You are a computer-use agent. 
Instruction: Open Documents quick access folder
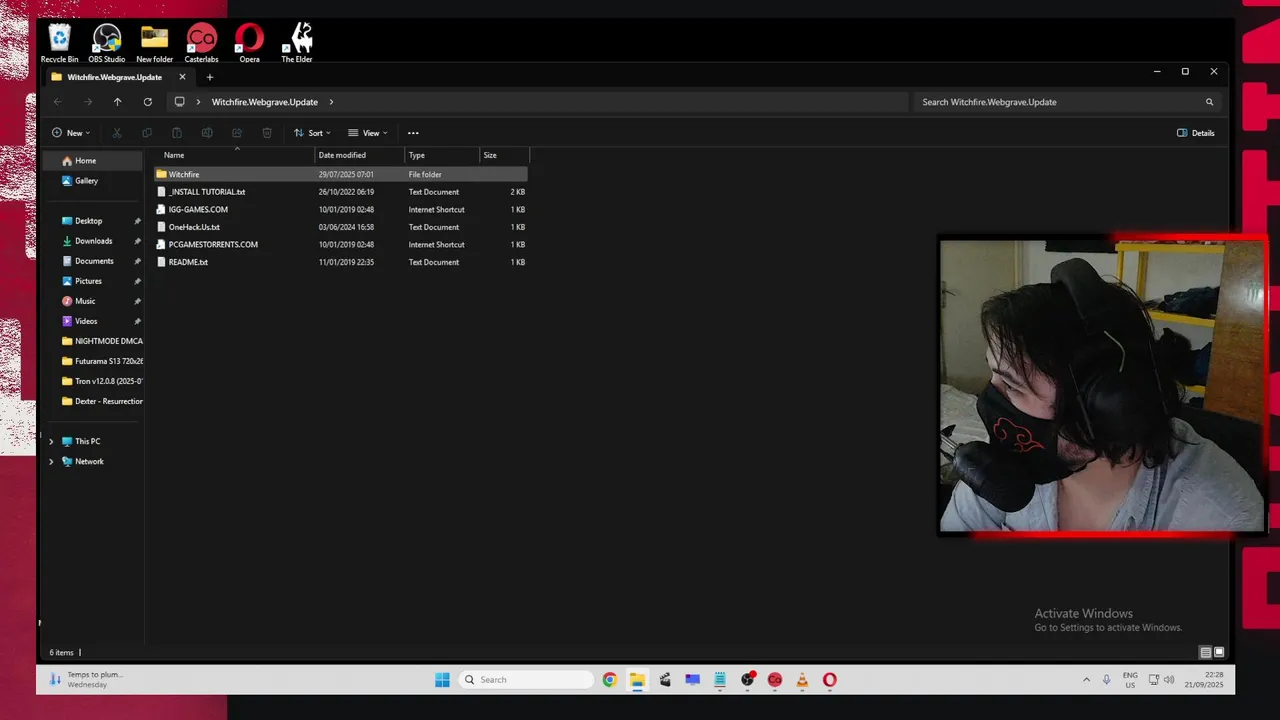(94, 261)
